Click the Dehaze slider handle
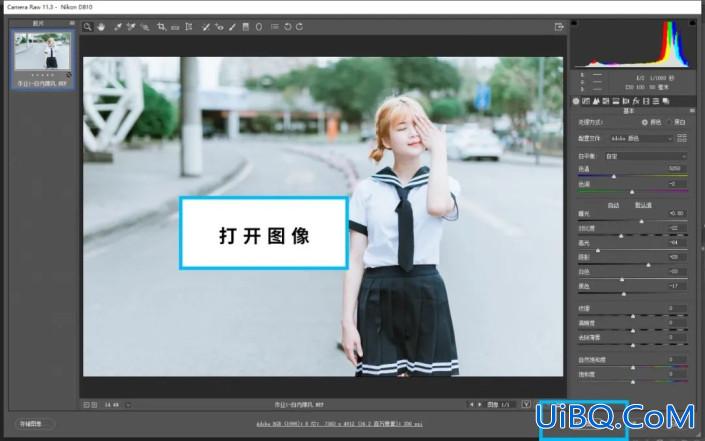The image size is (705, 441). [x=633, y=345]
